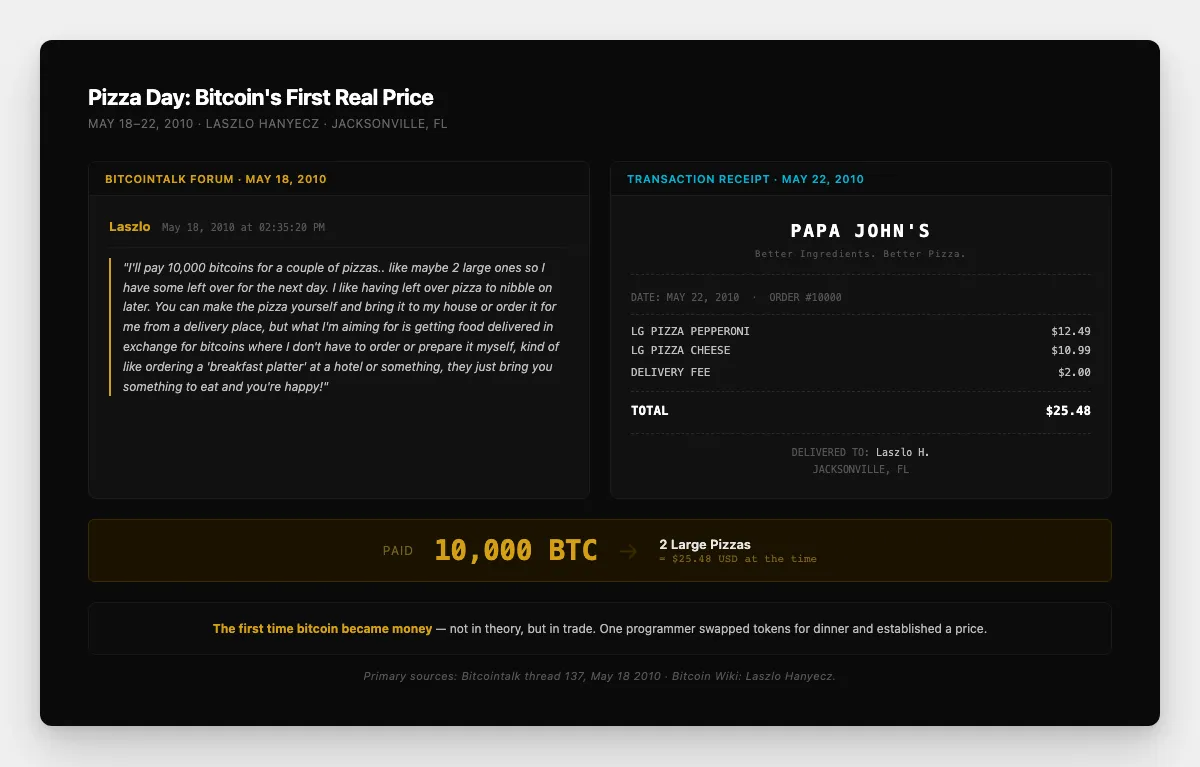The height and width of the screenshot is (767, 1200).
Task: Click the "PAID" label in the banner
Action: [x=398, y=551]
